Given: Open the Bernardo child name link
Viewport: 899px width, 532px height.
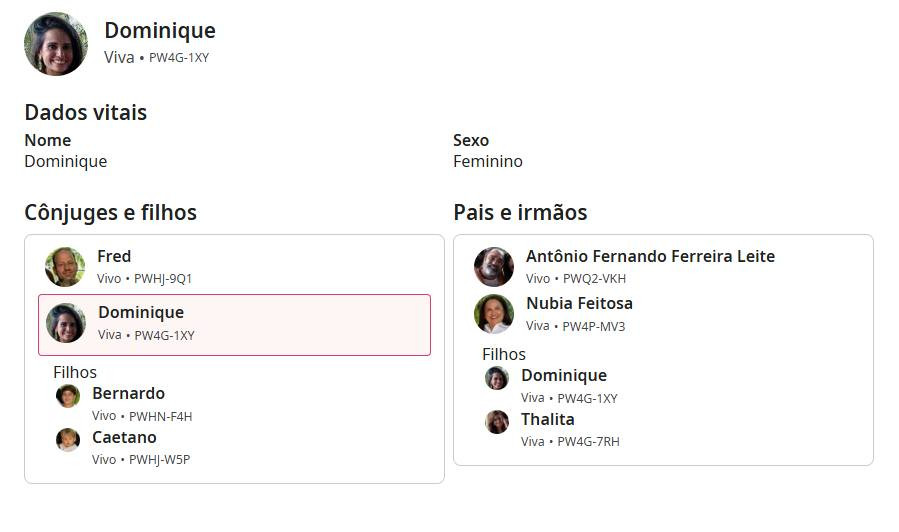Looking at the screenshot, I should coord(128,393).
